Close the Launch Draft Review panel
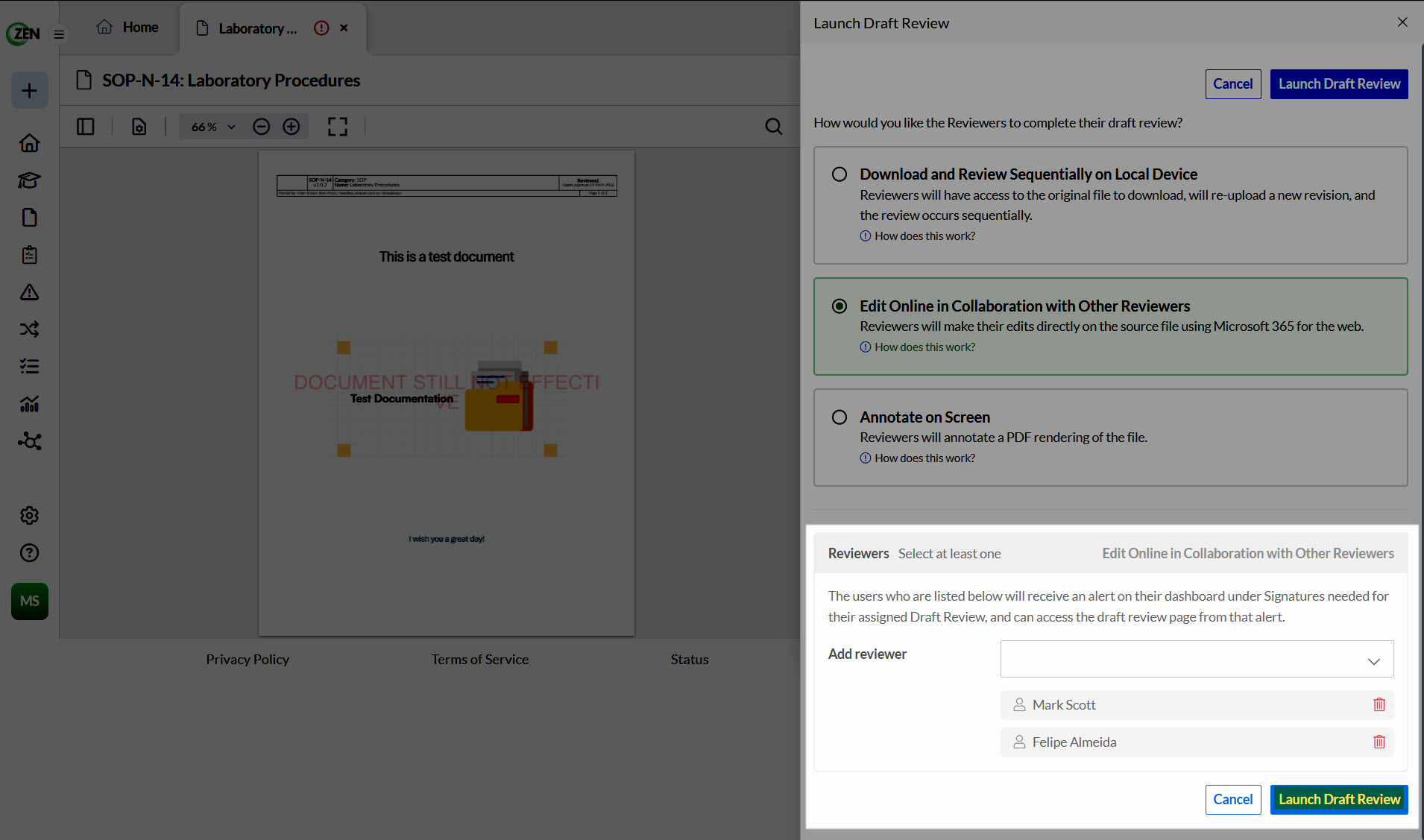1424x840 pixels. 1402,22
